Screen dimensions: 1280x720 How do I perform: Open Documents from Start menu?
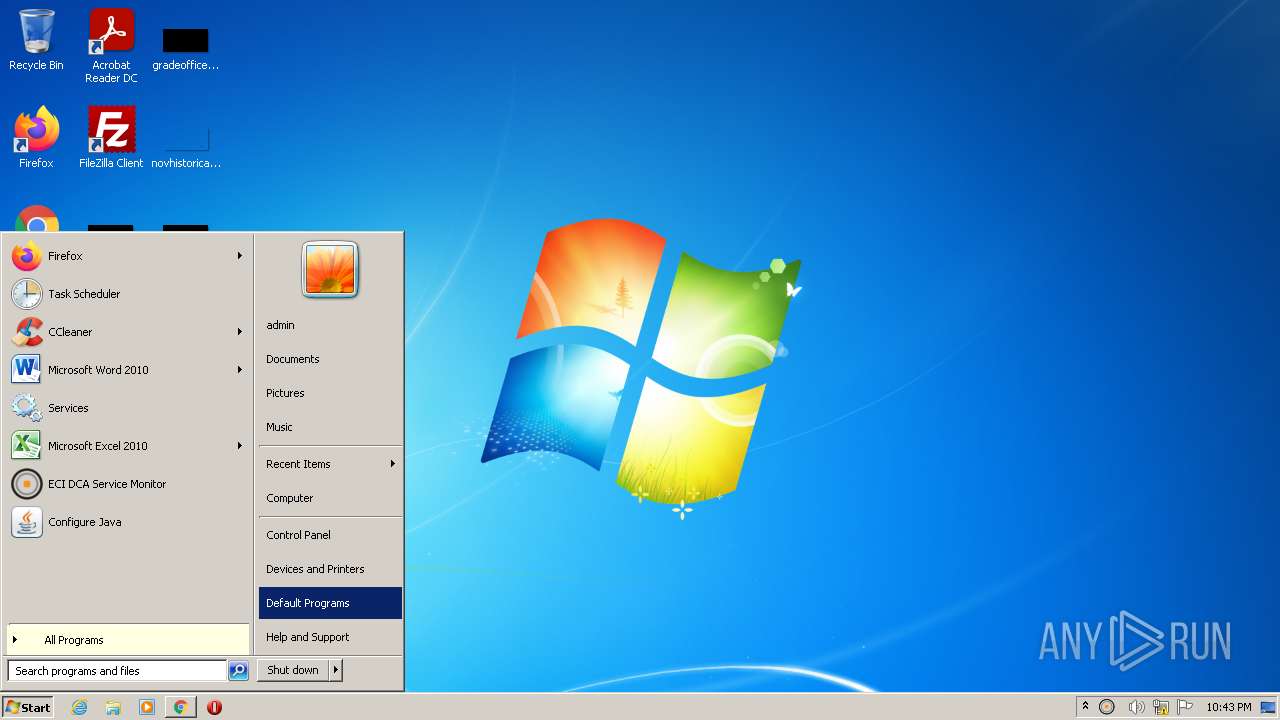pos(330,359)
